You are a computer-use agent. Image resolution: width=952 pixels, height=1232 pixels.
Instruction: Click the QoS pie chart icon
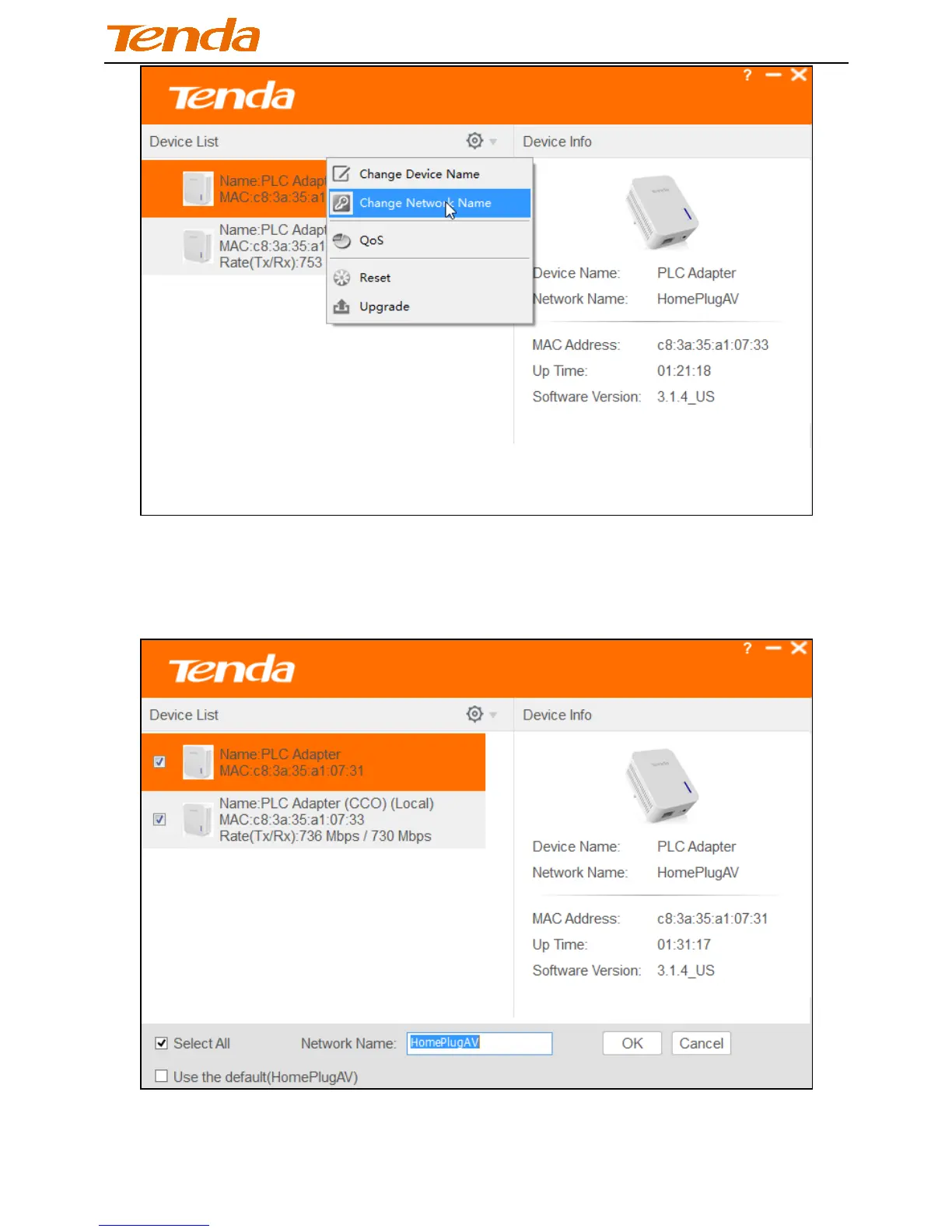[341, 240]
